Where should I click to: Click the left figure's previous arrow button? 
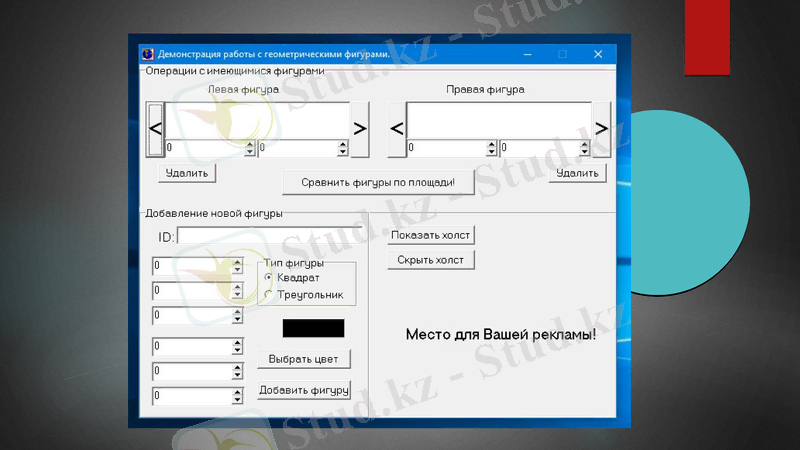pyautogui.click(x=155, y=129)
